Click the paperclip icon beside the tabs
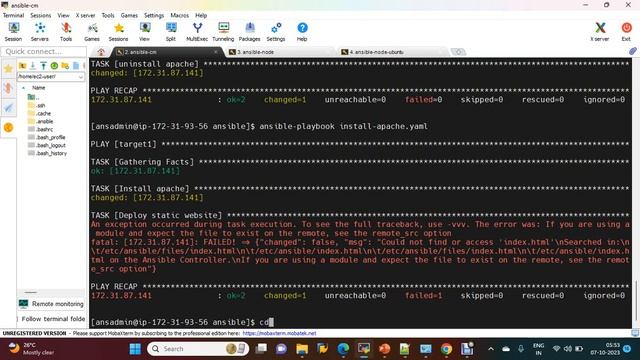The height and width of the screenshot is (360, 640). [633, 51]
